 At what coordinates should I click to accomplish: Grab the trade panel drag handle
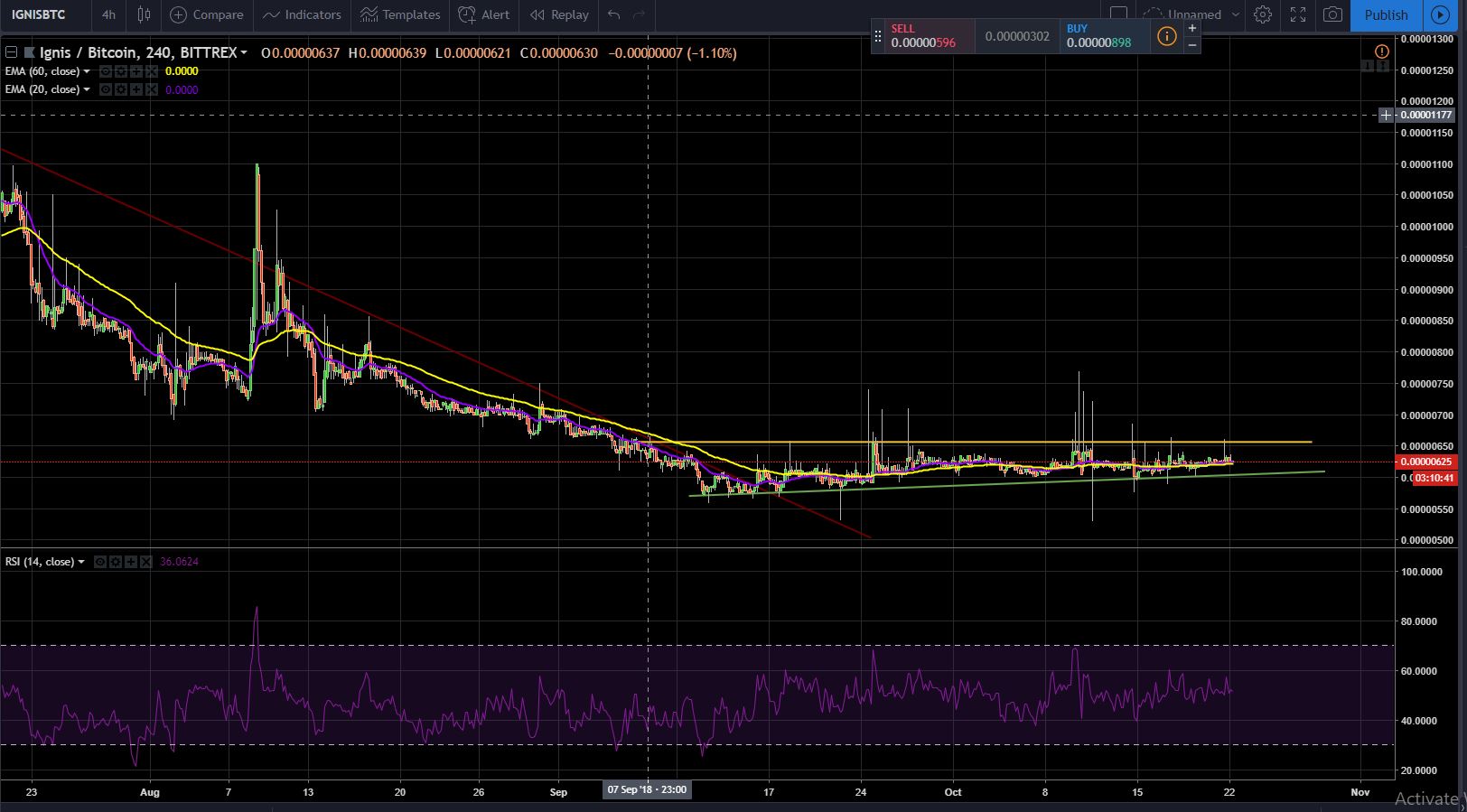pos(877,36)
